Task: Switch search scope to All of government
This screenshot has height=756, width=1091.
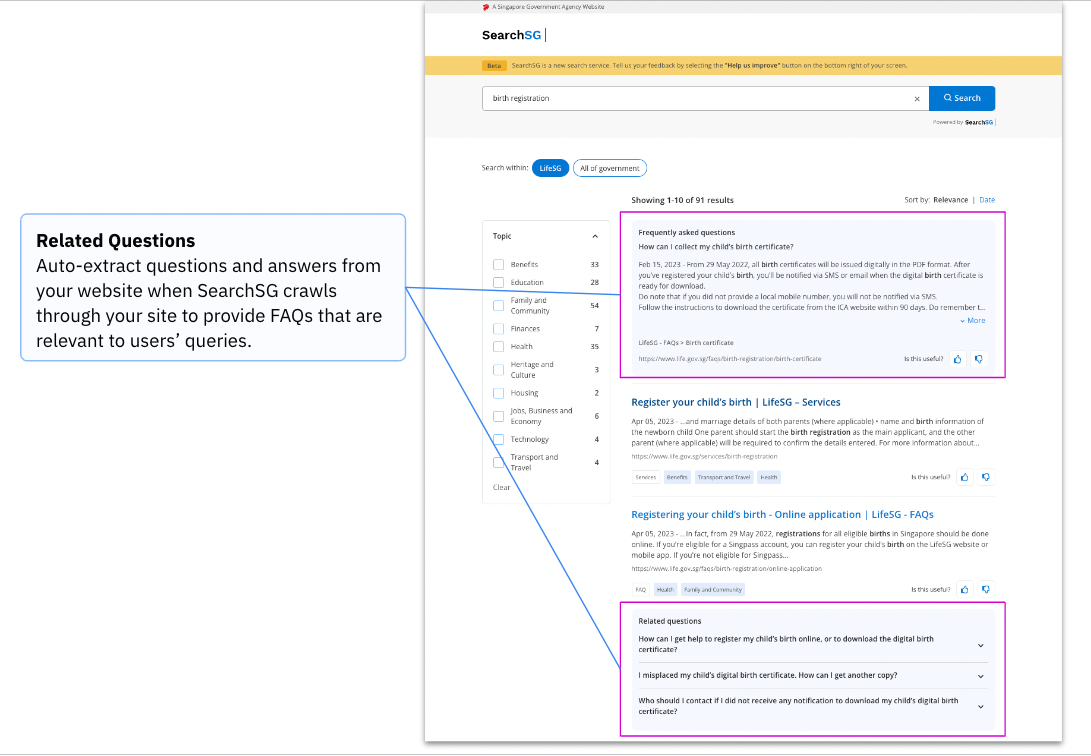Action: pyautogui.click(x=609, y=168)
